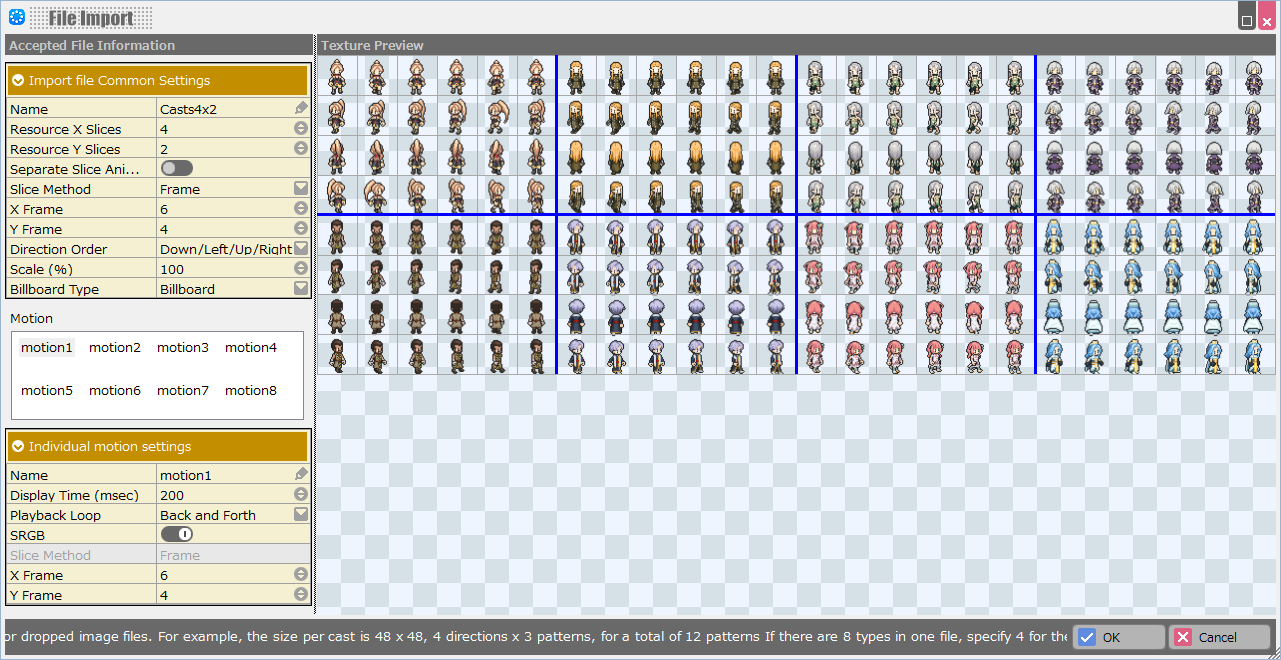Change the motion Y Frame using its stepper icon
The width and height of the screenshot is (1281, 660).
click(x=301, y=594)
